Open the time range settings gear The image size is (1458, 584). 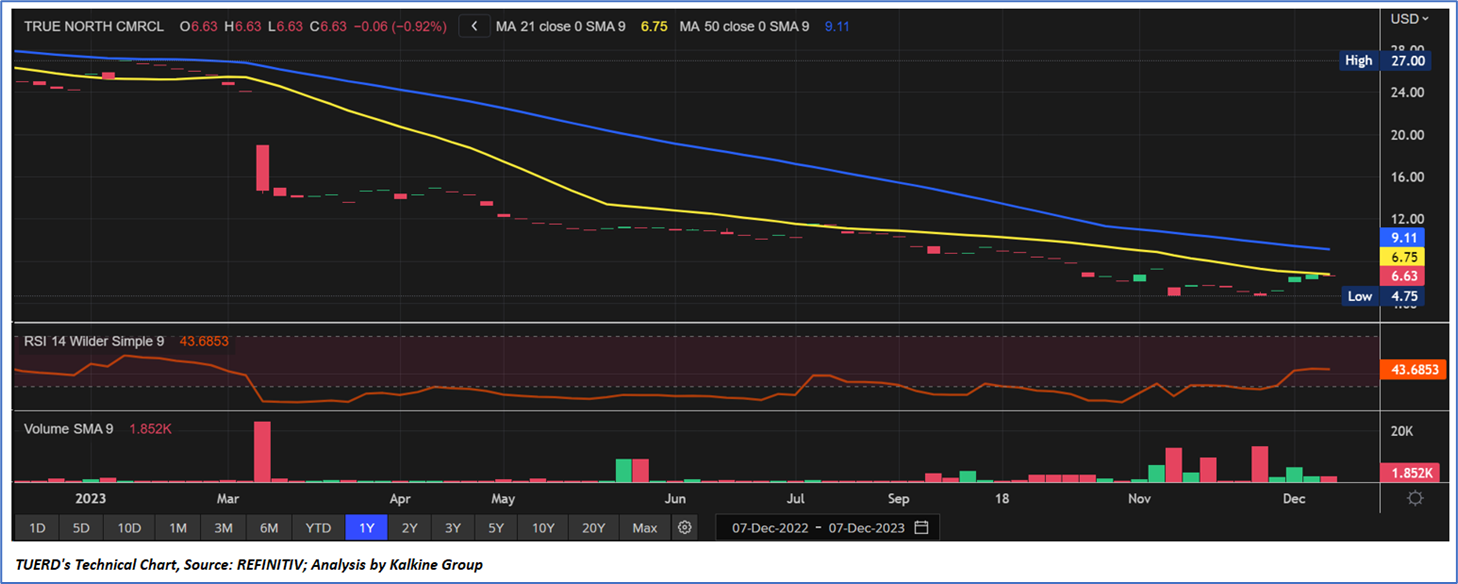[x=684, y=527]
